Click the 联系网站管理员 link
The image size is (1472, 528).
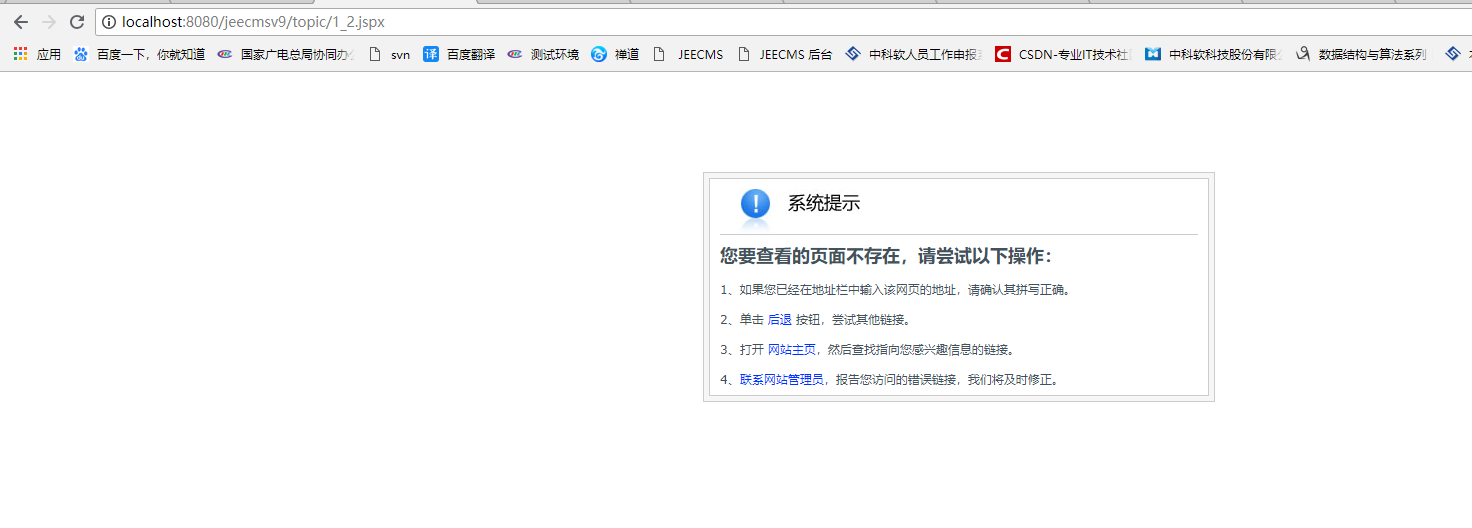point(782,380)
